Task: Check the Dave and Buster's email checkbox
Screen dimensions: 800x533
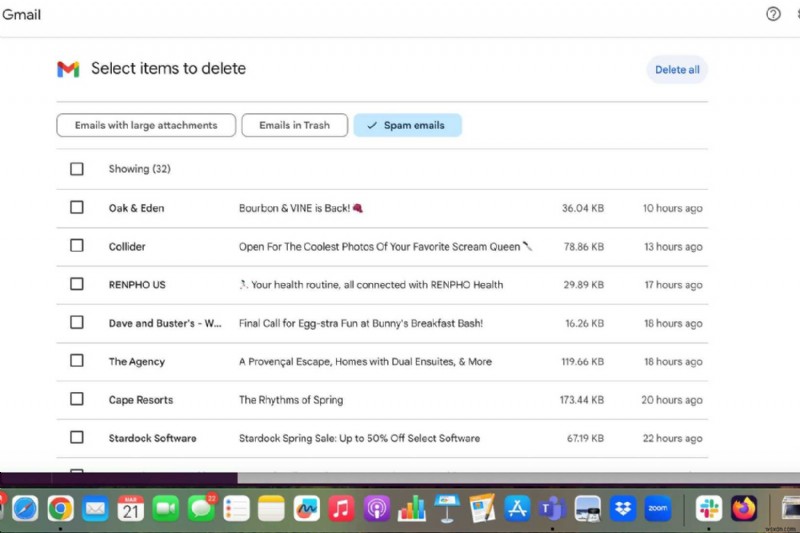Action: tap(77, 322)
